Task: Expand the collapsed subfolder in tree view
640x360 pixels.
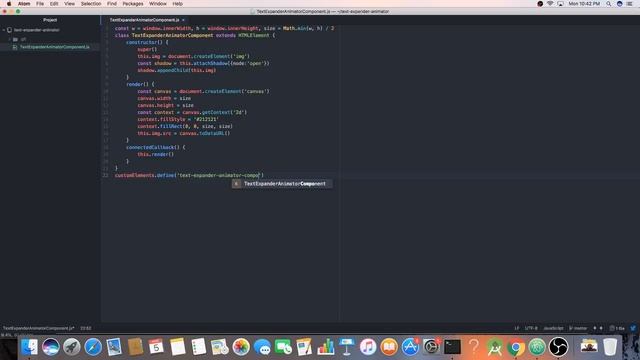Action: point(9,39)
